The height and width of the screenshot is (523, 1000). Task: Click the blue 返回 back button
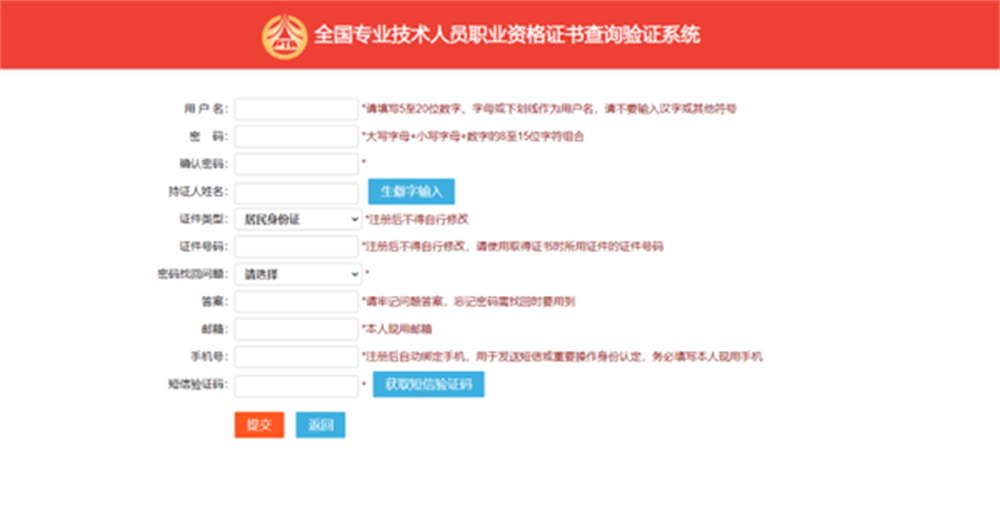coord(321,425)
